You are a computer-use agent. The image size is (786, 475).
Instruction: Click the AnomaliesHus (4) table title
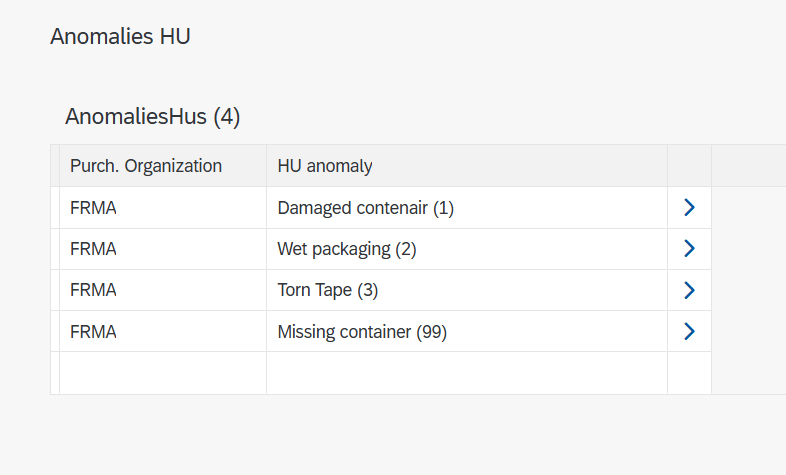click(152, 117)
